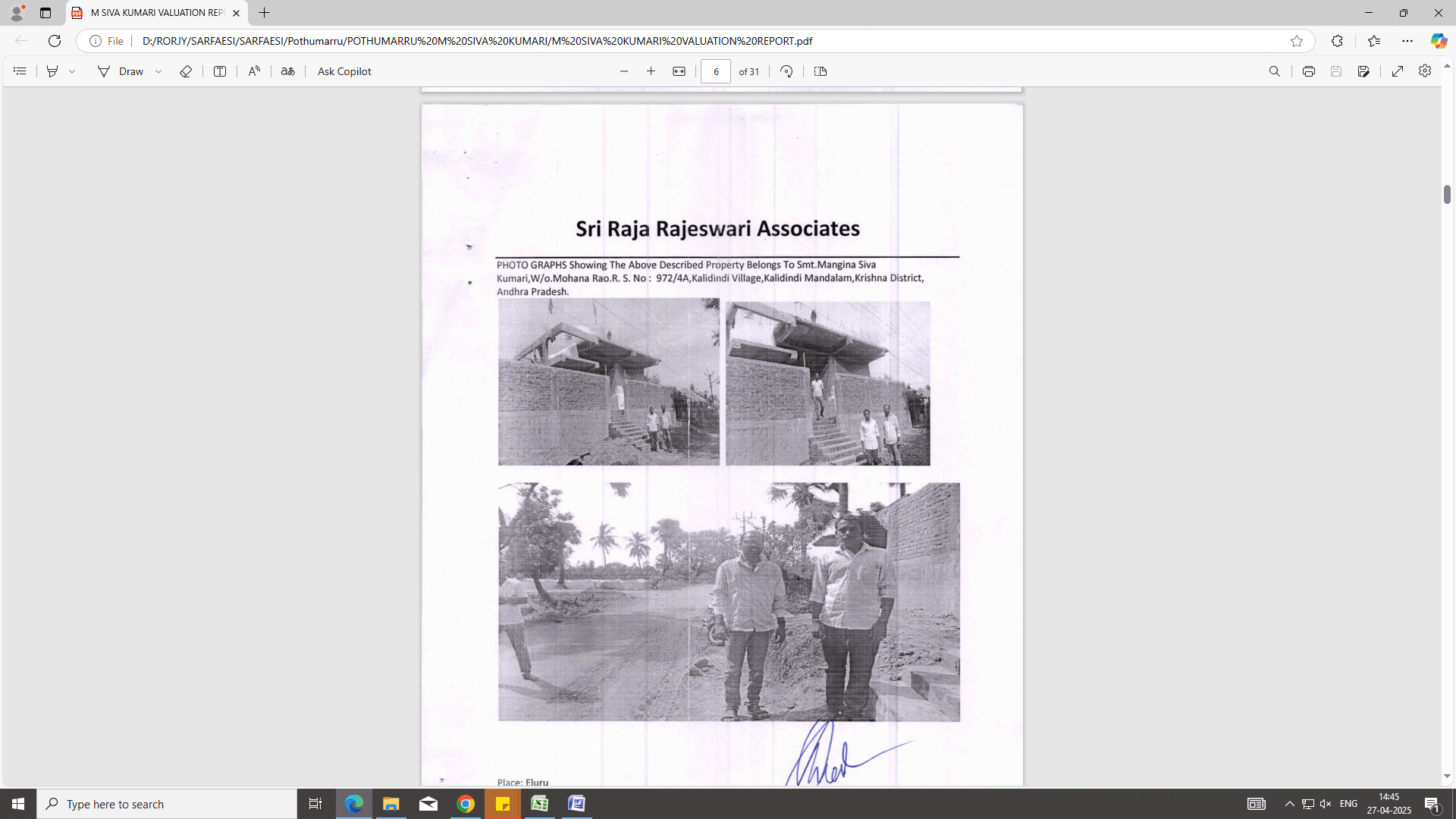The image size is (1456, 819).
Task: Expand the highlight color options dropdown
Action: (73, 71)
